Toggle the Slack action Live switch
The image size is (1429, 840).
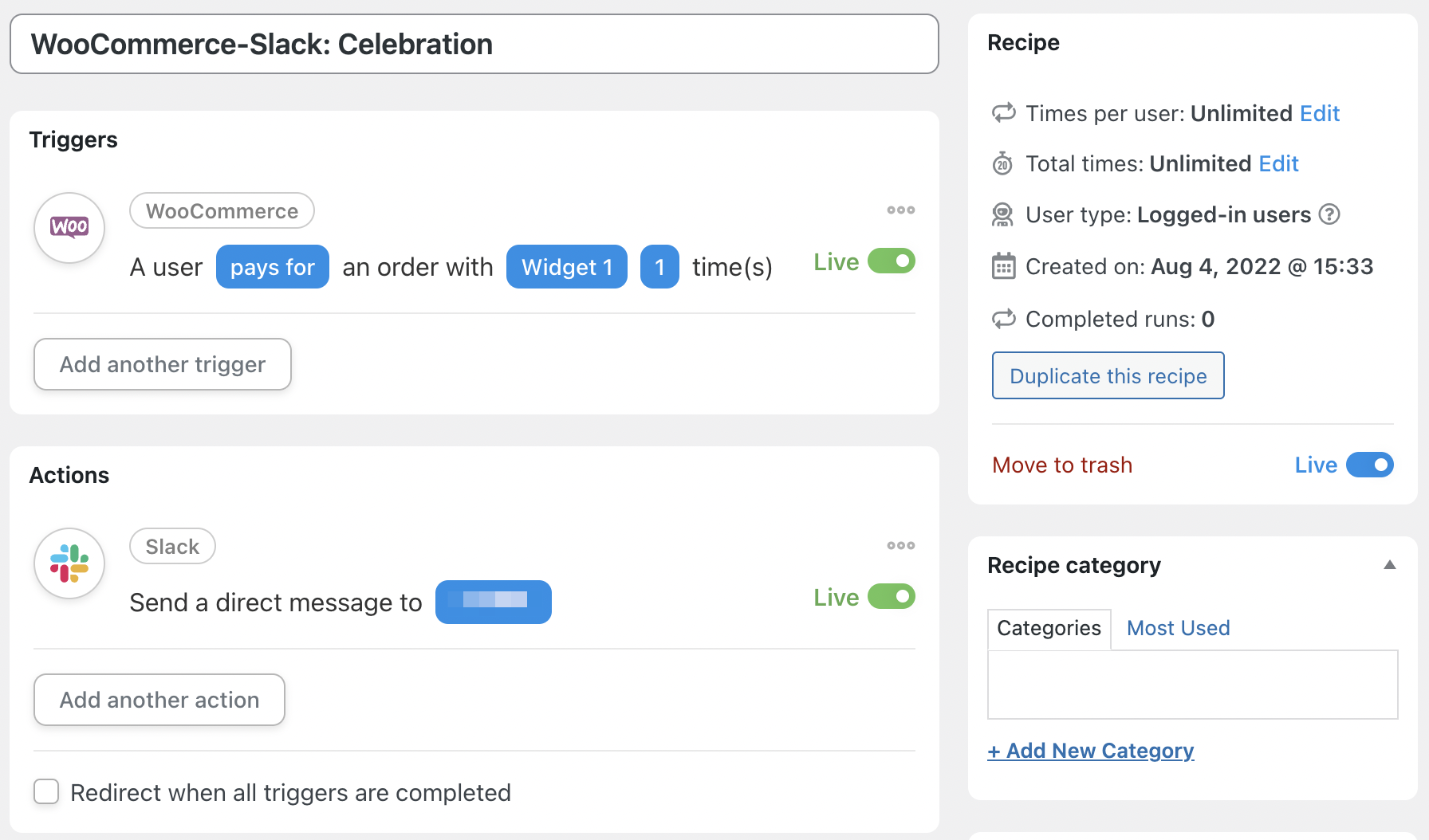(892, 596)
